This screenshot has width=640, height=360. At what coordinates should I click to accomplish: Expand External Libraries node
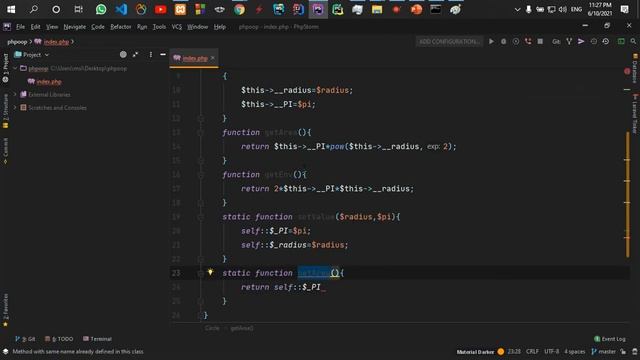click(15, 95)
